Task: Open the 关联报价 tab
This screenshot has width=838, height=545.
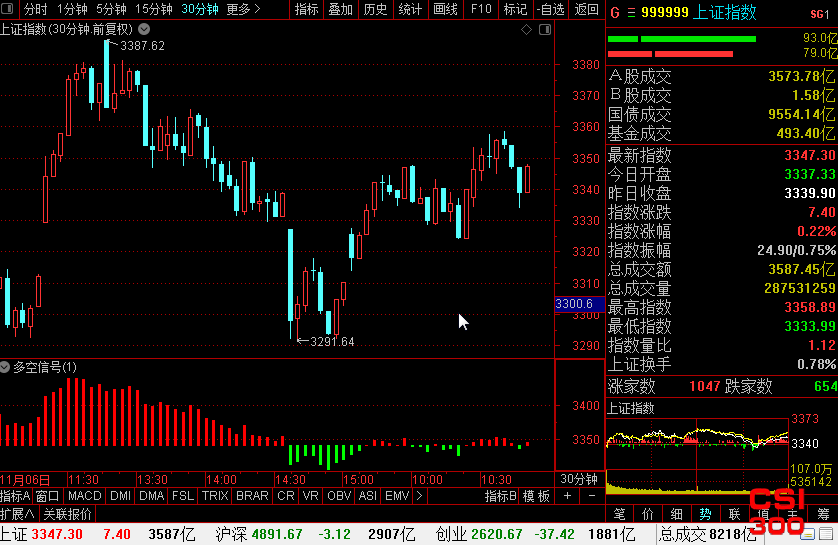Action: 67,514
